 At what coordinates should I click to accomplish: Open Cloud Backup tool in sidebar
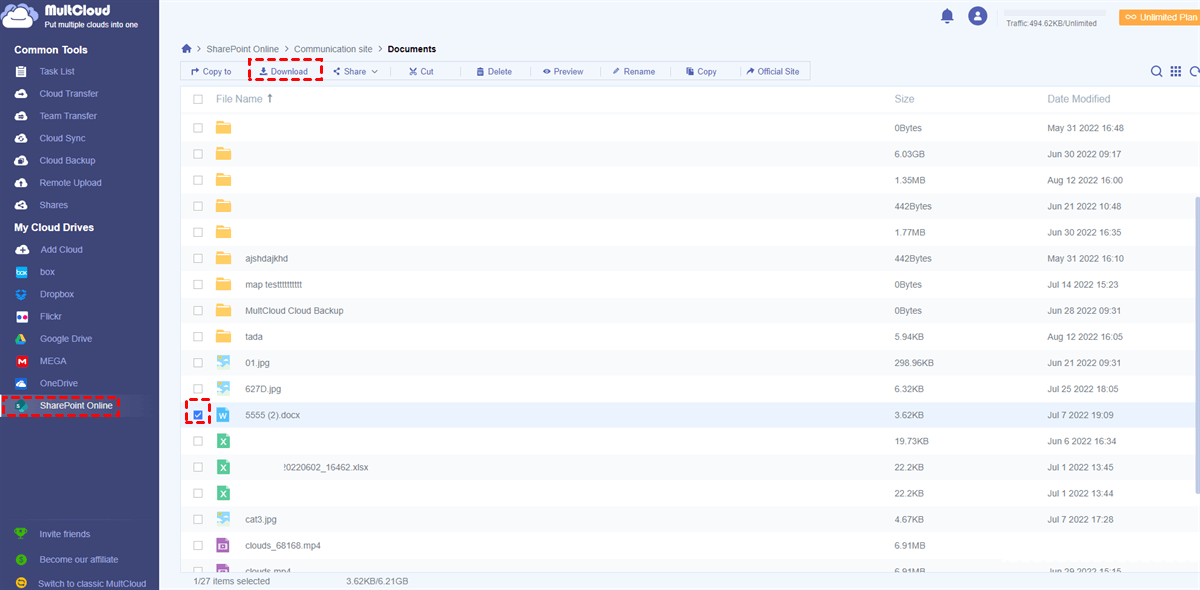[x=67, y=160]
